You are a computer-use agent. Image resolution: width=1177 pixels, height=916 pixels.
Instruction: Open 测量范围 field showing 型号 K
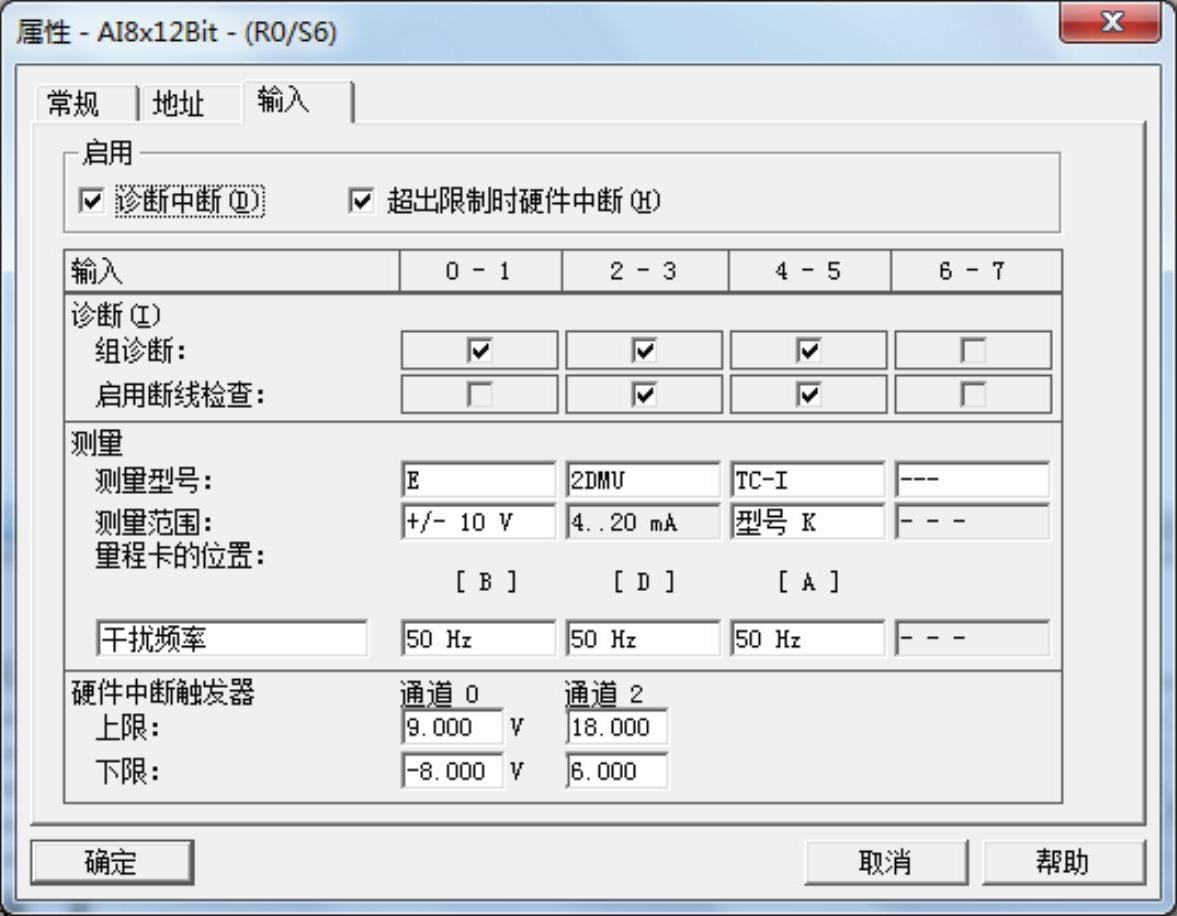[x=808, y=522]
